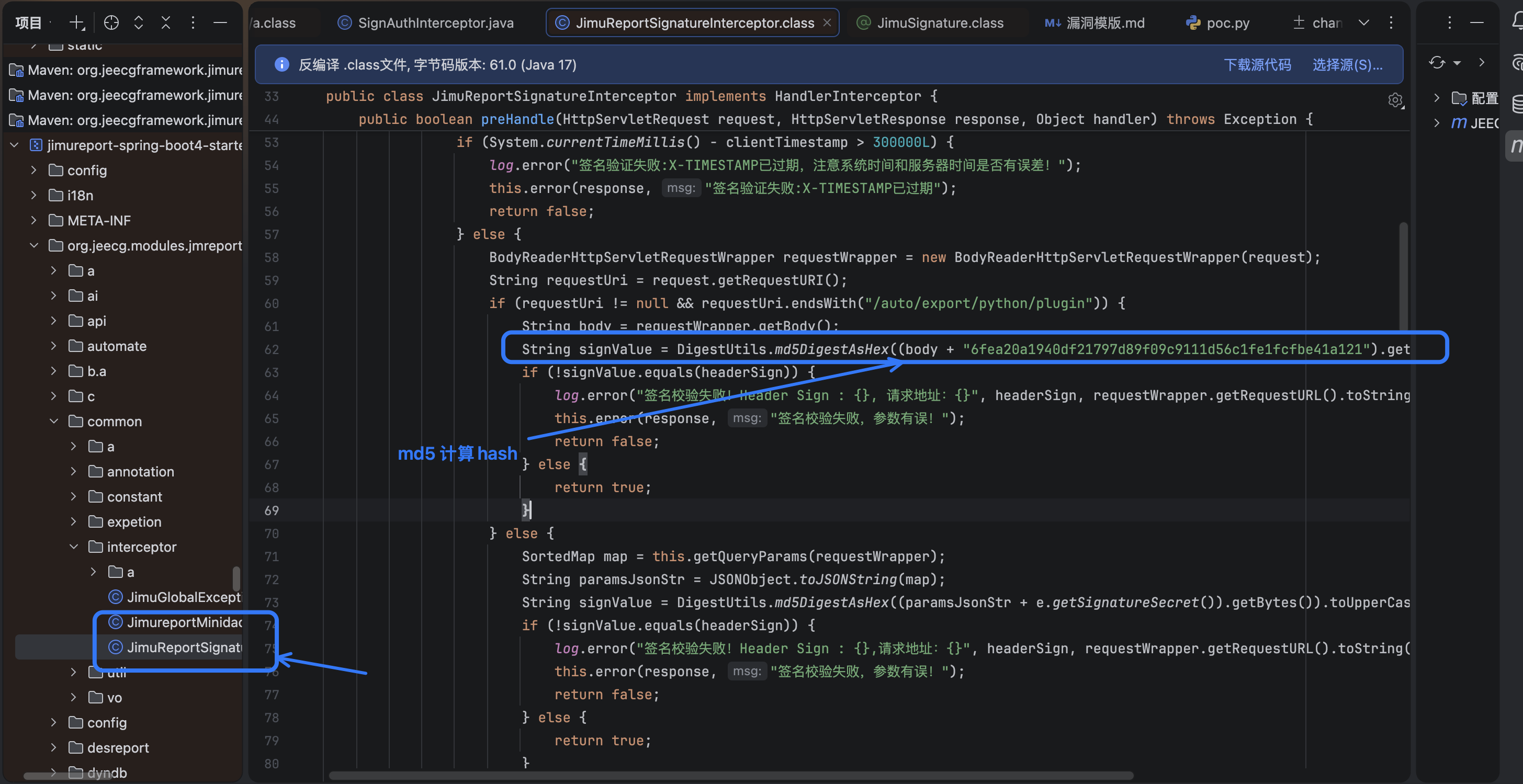This screenshot has width=1523, height=784.
Task: Expand the i18n folder
Action: (x=33, y=195)
